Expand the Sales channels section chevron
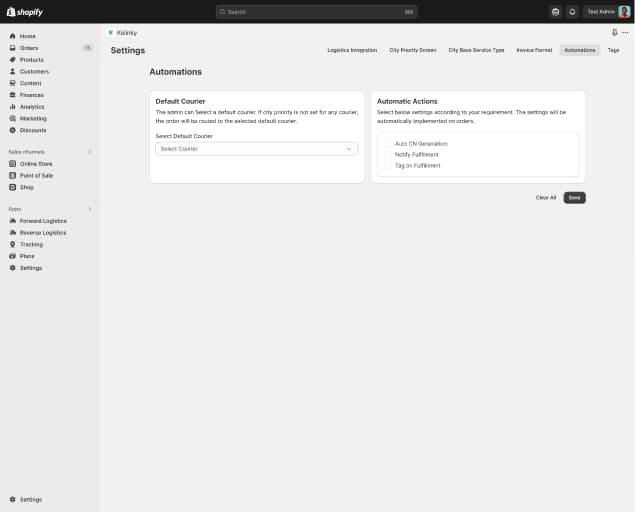Viewport: 635px width, 512px height. click(x=90, y=152)
